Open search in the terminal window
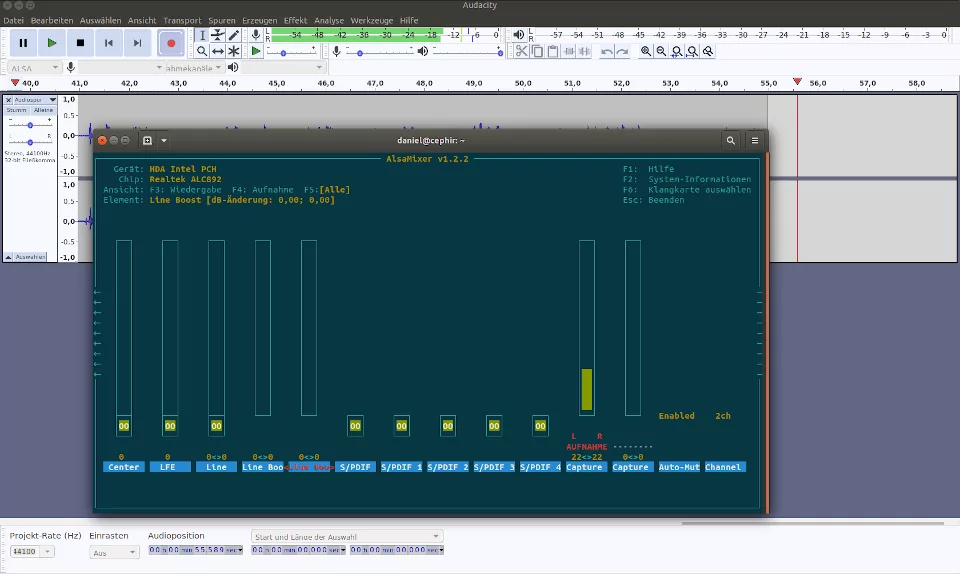 pyautogui.click(x=731, y=141)
